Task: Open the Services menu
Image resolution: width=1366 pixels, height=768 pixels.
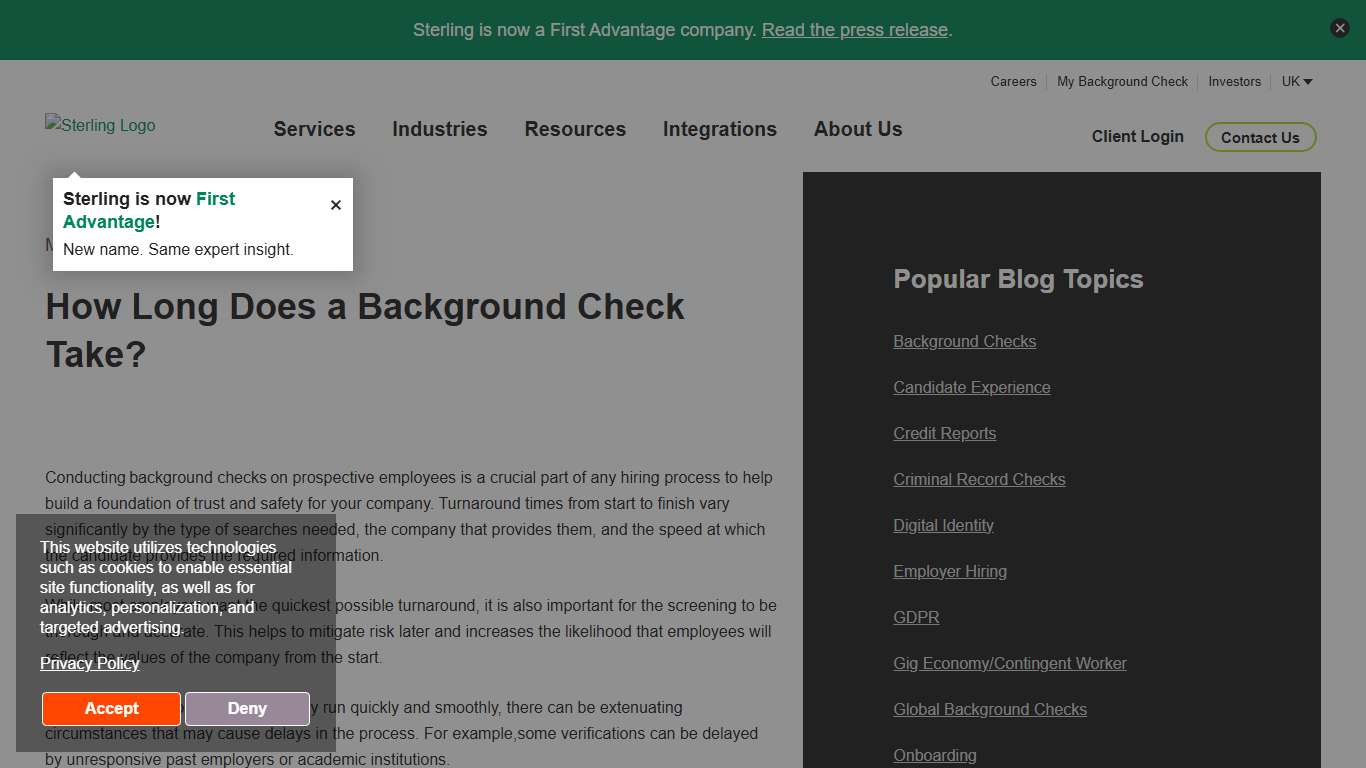Action: tap(314, 129)
